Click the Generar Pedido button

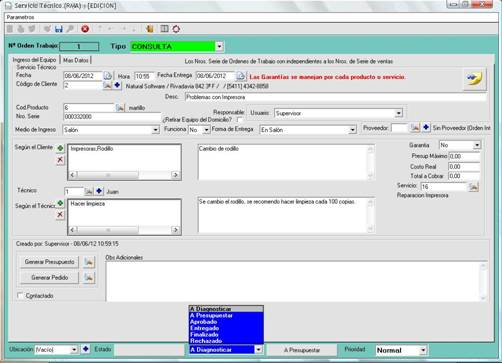pos(49,277)
